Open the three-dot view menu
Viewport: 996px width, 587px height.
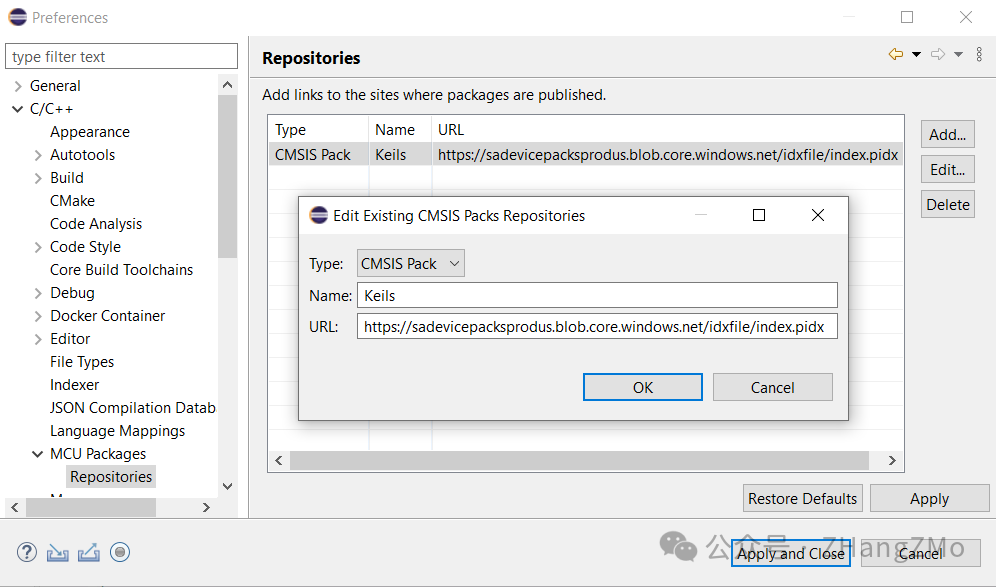(x=979, y=55)
